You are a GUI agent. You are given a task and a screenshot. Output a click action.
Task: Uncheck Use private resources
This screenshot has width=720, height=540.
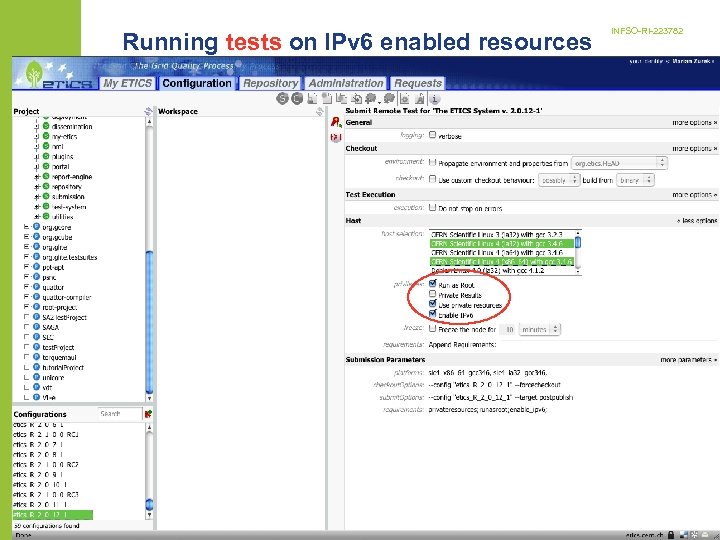[x=433, y=304]
